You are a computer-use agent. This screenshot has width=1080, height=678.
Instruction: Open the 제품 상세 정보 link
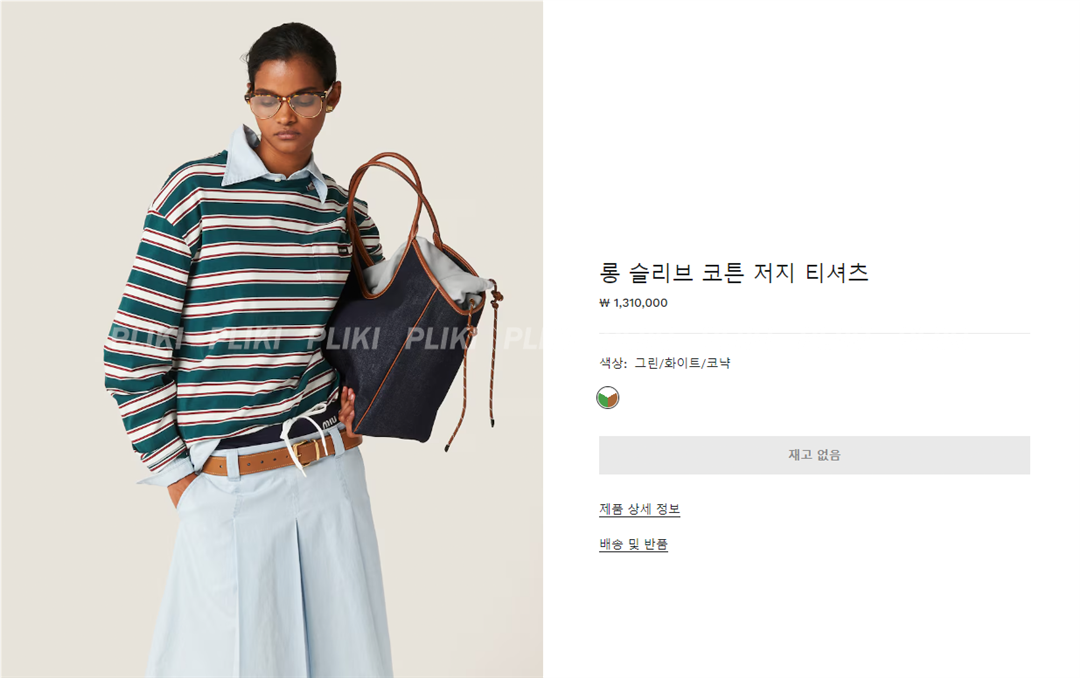[x=639, y=509]
